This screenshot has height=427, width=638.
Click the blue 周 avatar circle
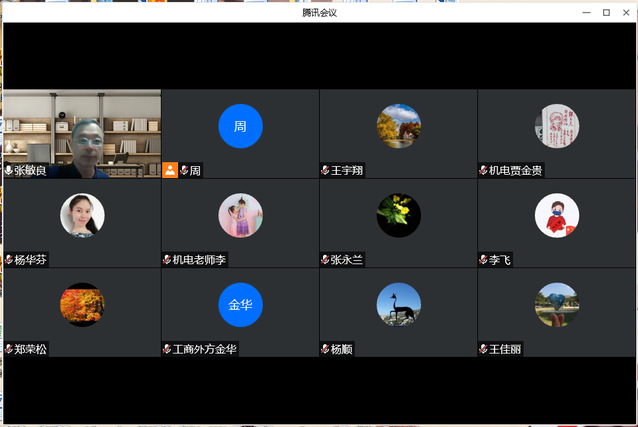click(x=240, y=126)
